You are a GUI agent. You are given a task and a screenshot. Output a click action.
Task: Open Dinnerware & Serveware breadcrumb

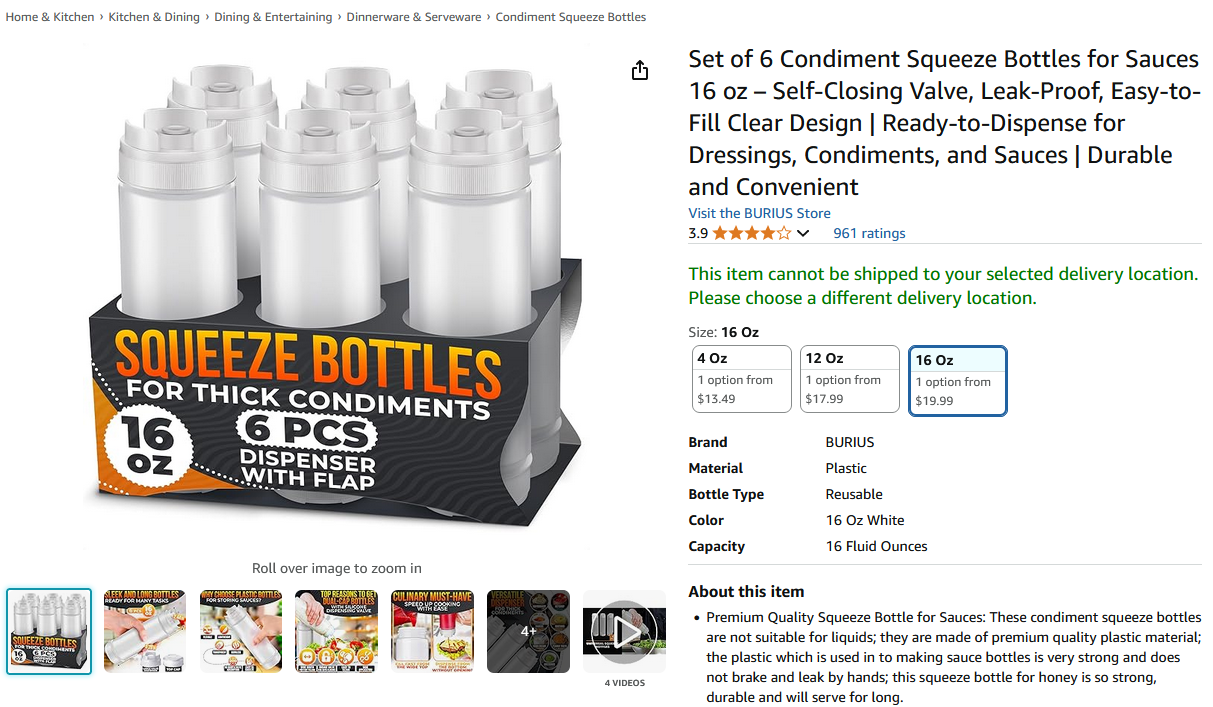(x=414, y=17)
